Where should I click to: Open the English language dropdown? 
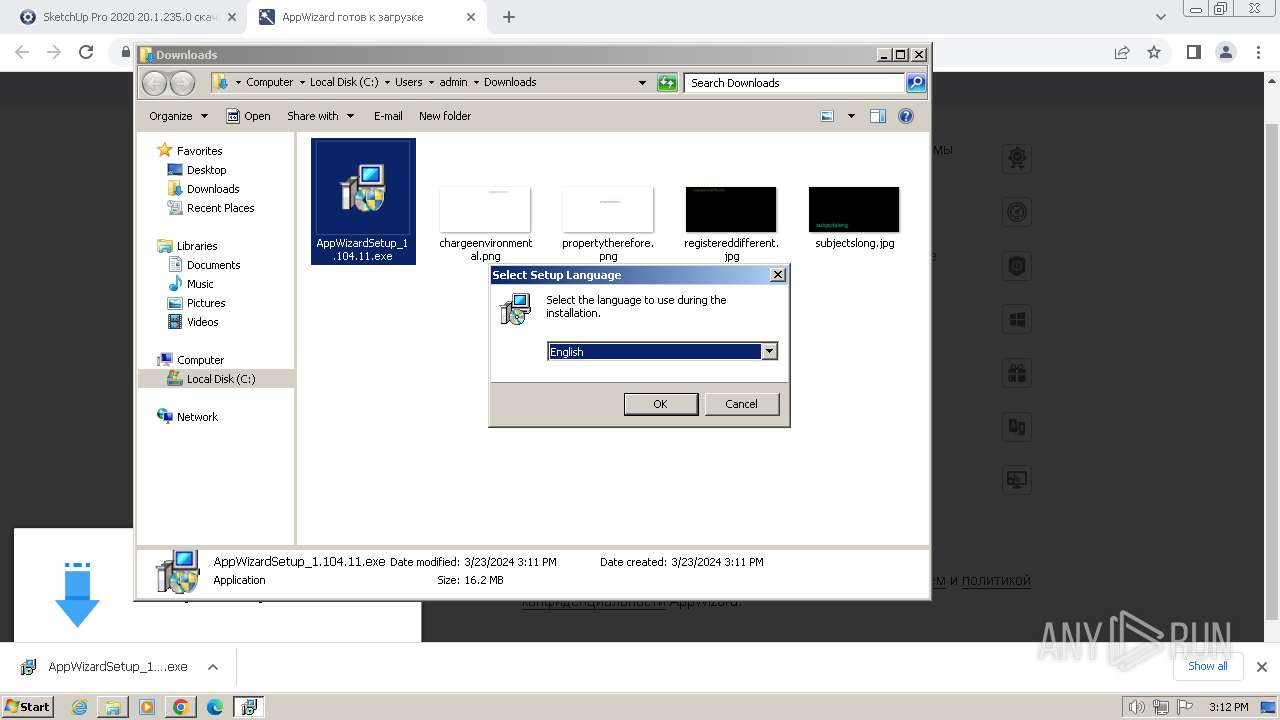point(769,351)
